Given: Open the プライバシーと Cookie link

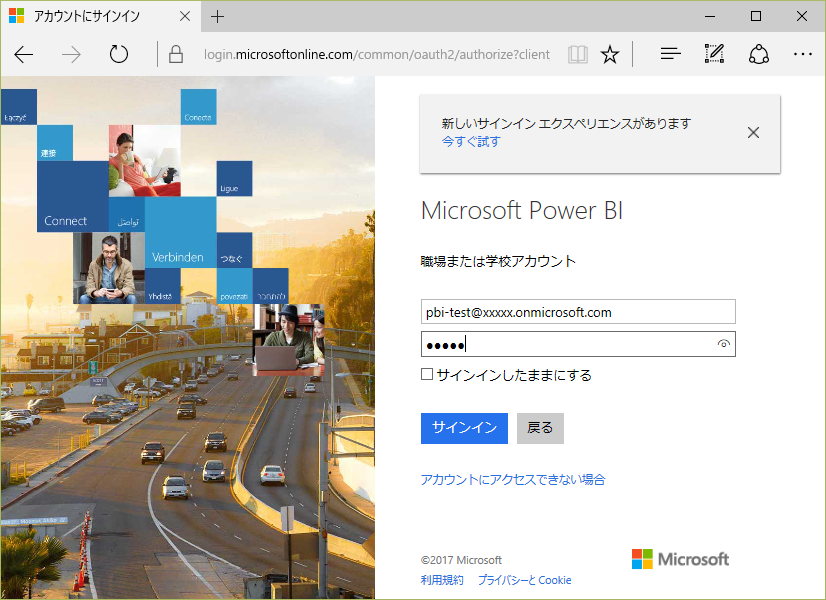Looking at the screenshot, I should 525,580.
